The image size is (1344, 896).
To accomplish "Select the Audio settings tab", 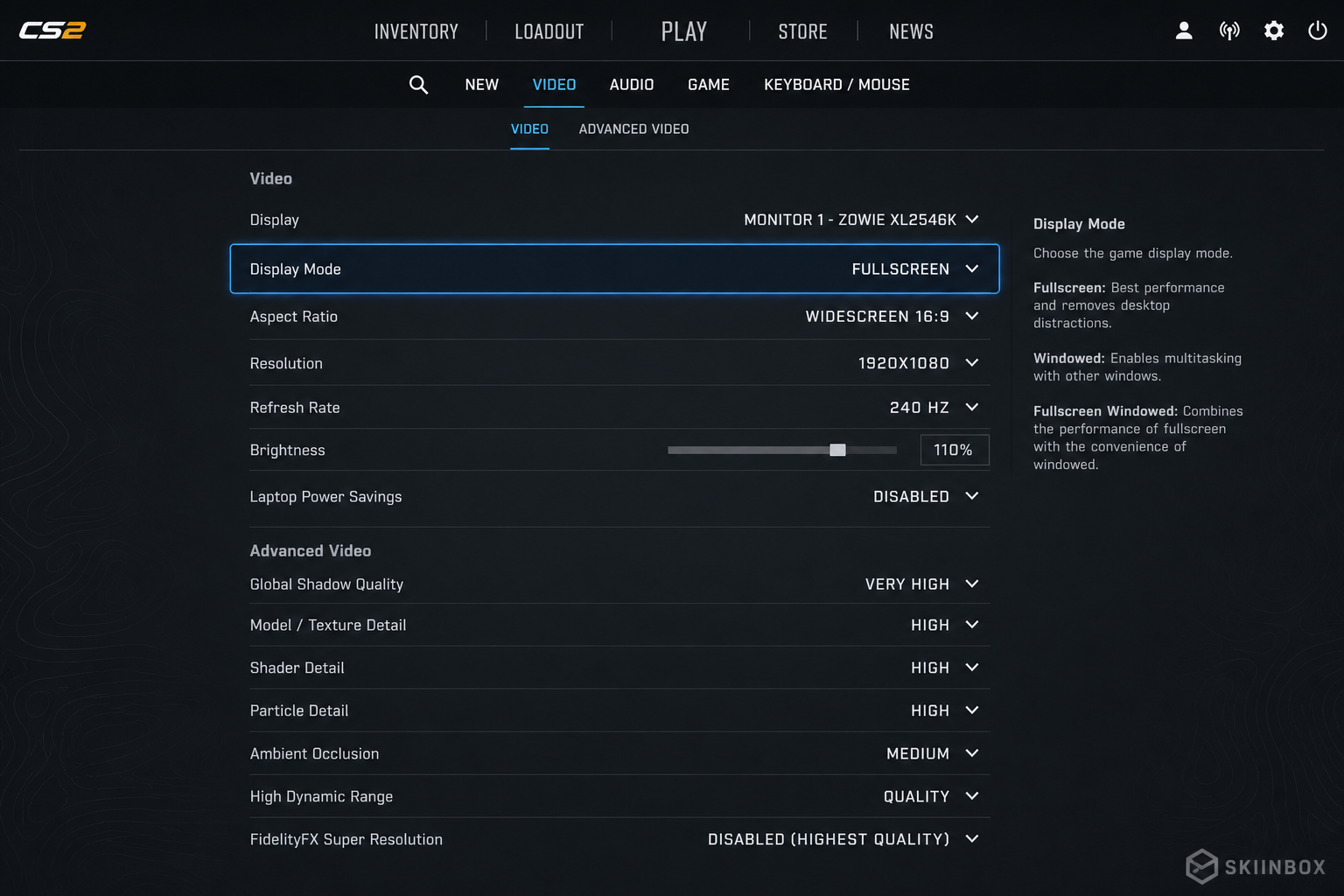I will tap(632, 84).
